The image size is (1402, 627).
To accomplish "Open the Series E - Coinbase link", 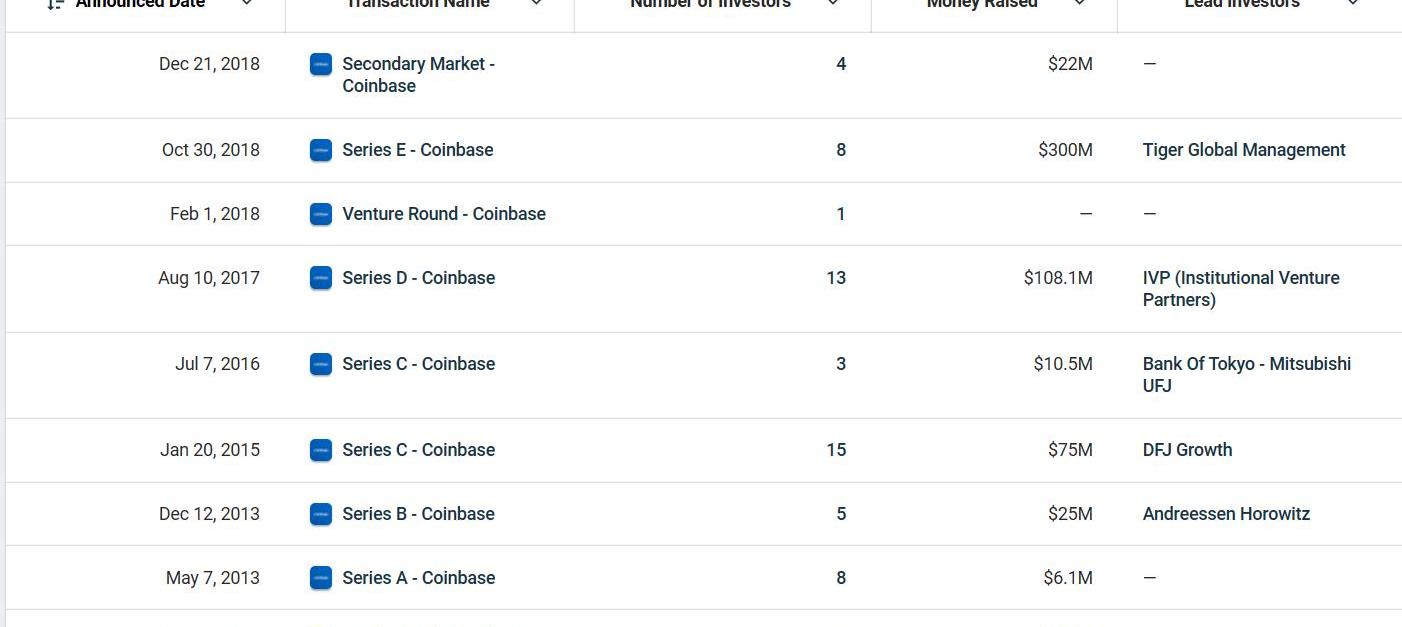I will point(418,150).
